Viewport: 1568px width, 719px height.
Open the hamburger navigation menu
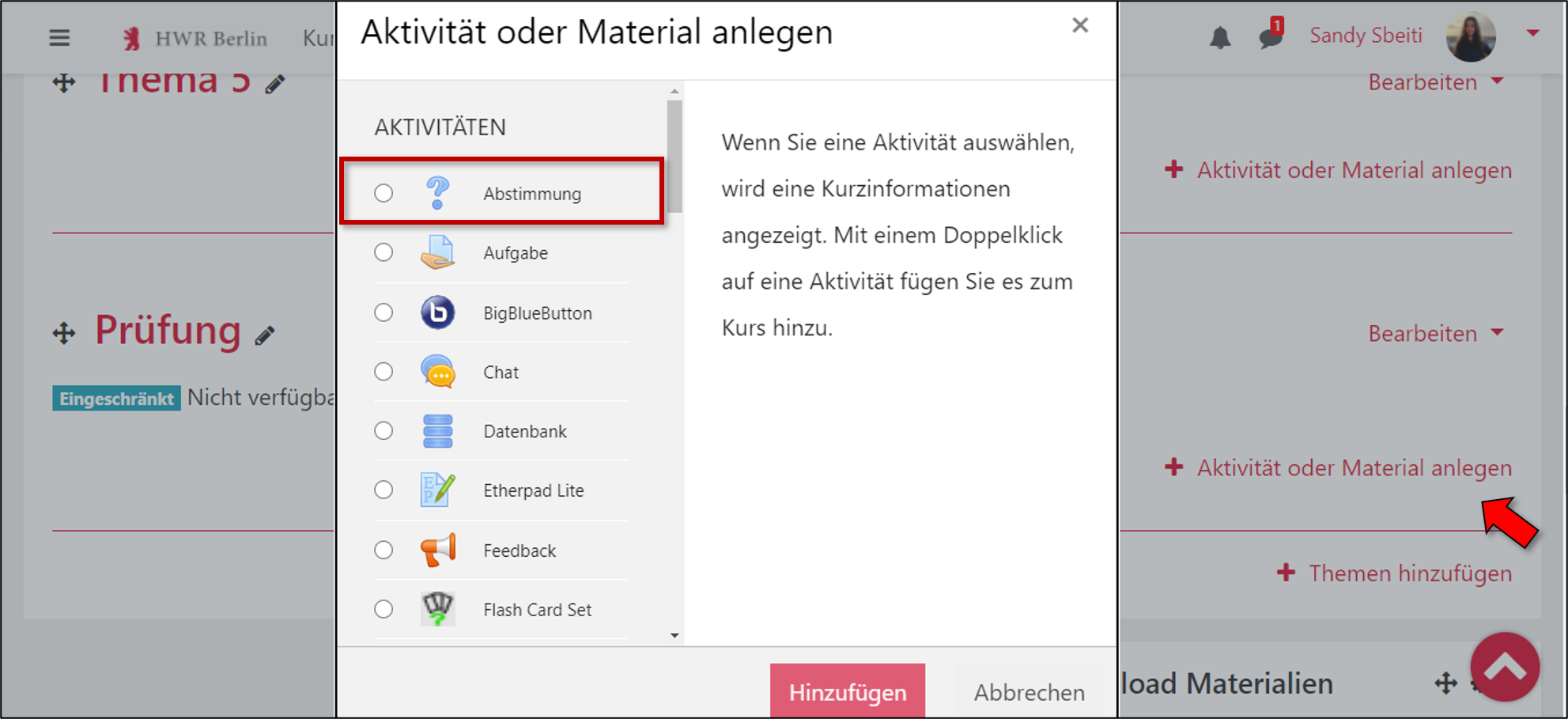click(59, 37)
